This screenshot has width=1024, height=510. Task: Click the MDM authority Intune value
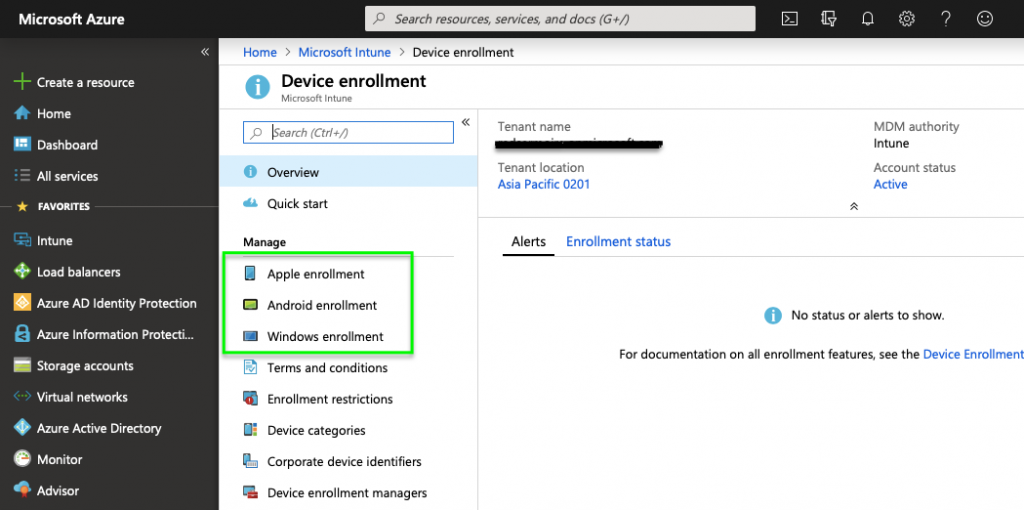pyautogui.click(x=891, y=143)
